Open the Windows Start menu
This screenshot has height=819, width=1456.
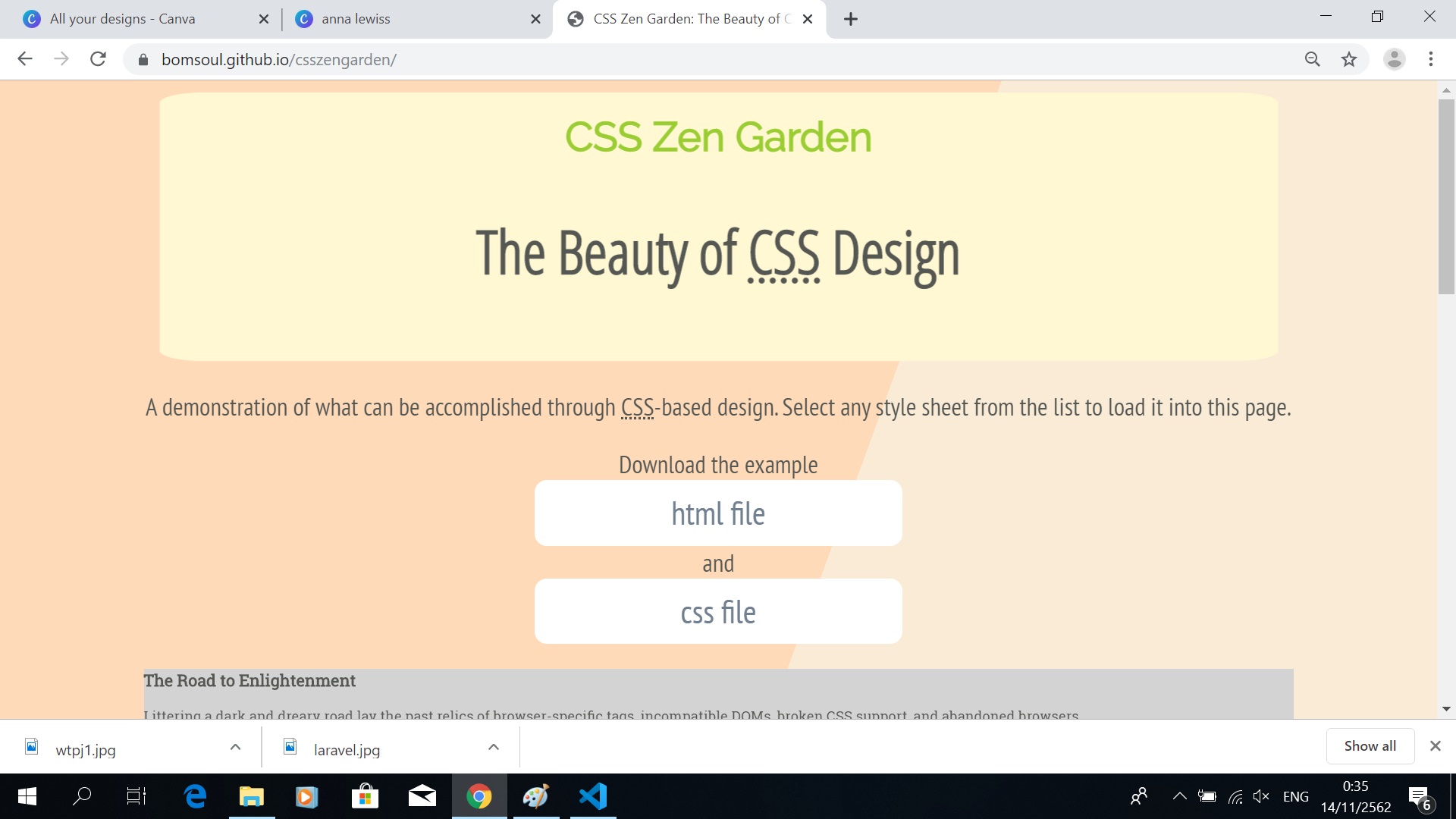coord(27,796)
